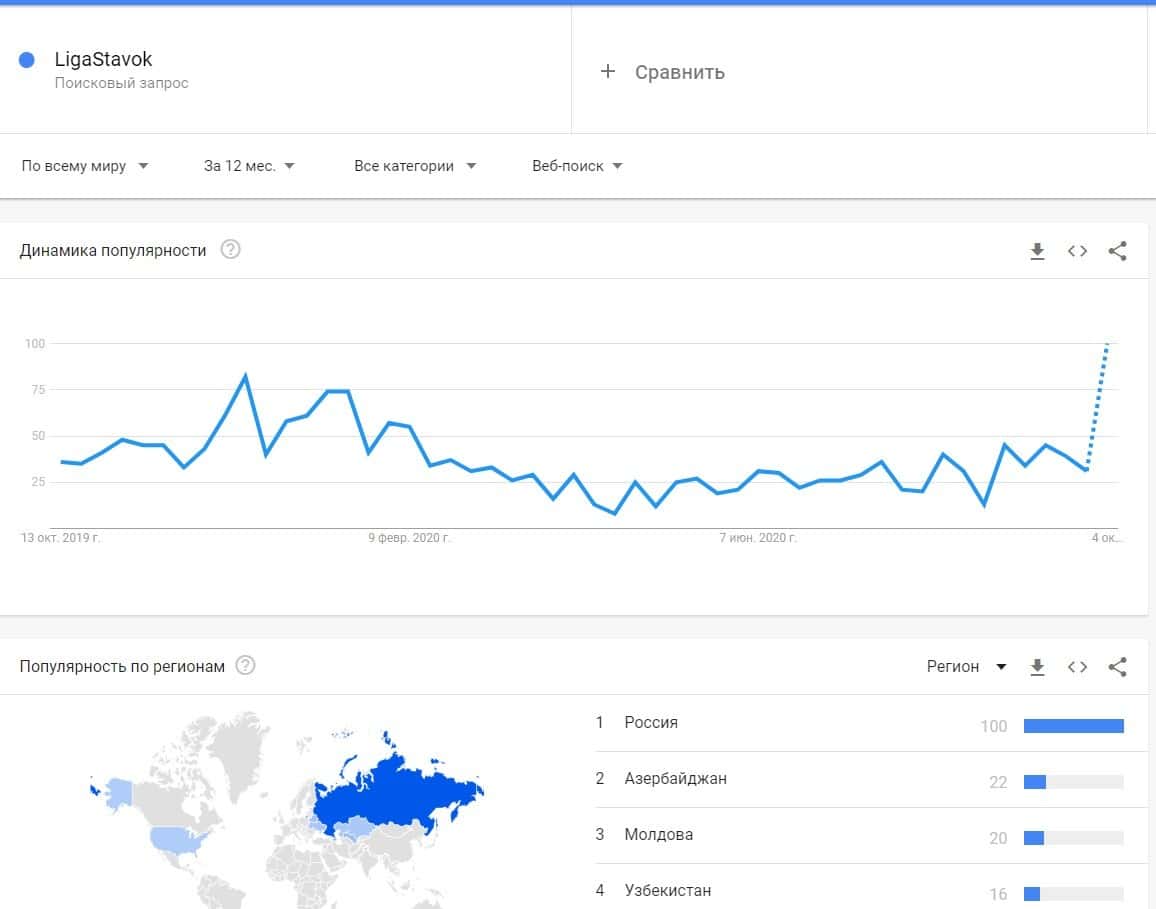The image size is (1156, 909).
Task: Click the plus icon next to Сравнить
Action: click(607, 71)
